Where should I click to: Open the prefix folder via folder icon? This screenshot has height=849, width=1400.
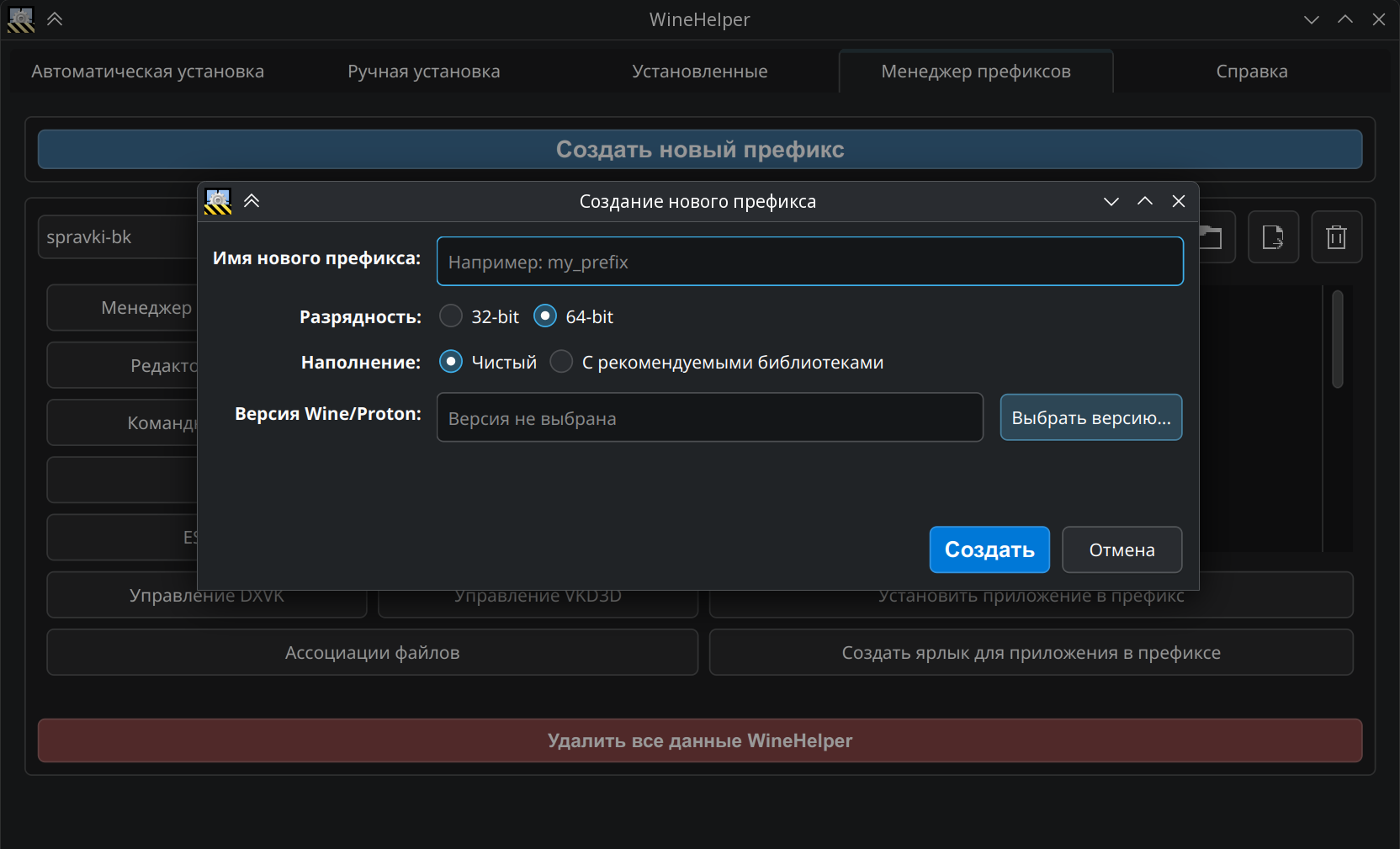click(x=1212, y=237)
